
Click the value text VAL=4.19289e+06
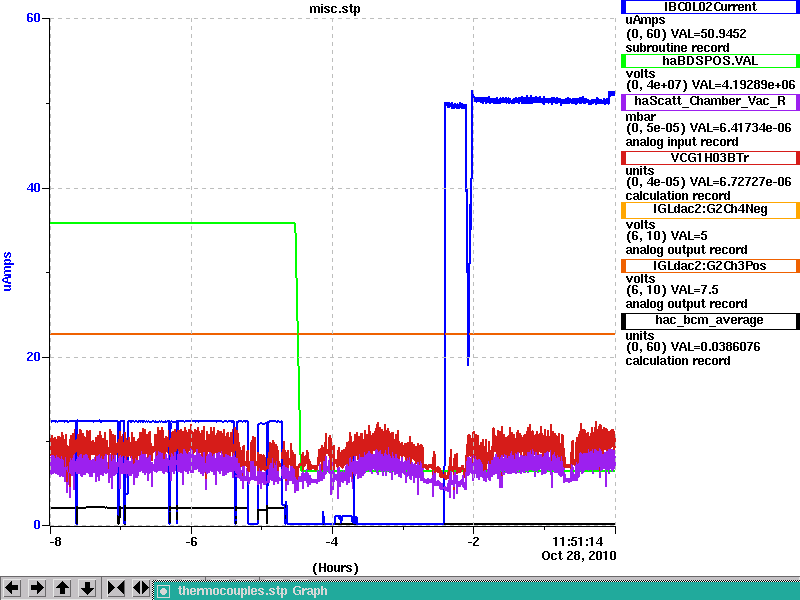(746, 85)
